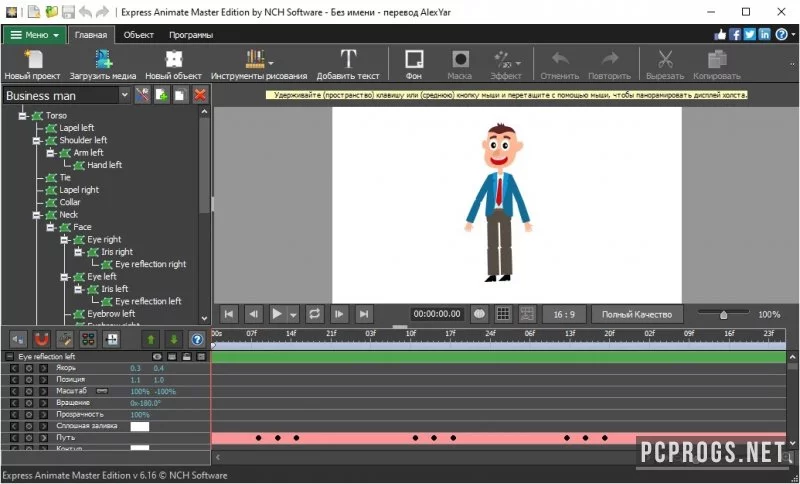Screen dimensions: 800x484
Task: Click Загрузить медиа to import media
Action: click(x=103, y=59)
